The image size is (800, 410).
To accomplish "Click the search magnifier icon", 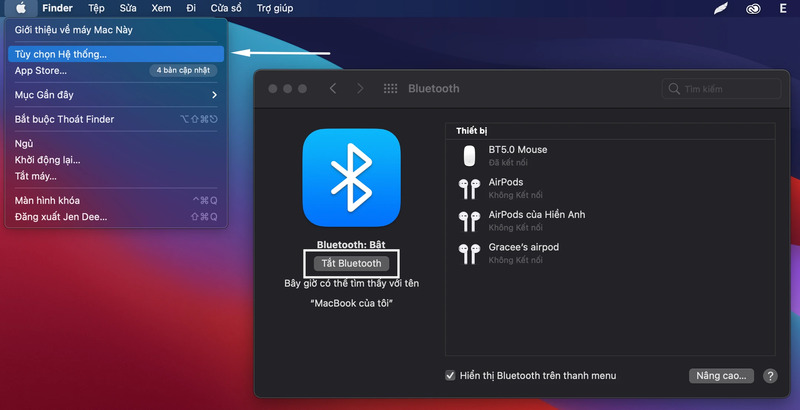I will point(674,89).
